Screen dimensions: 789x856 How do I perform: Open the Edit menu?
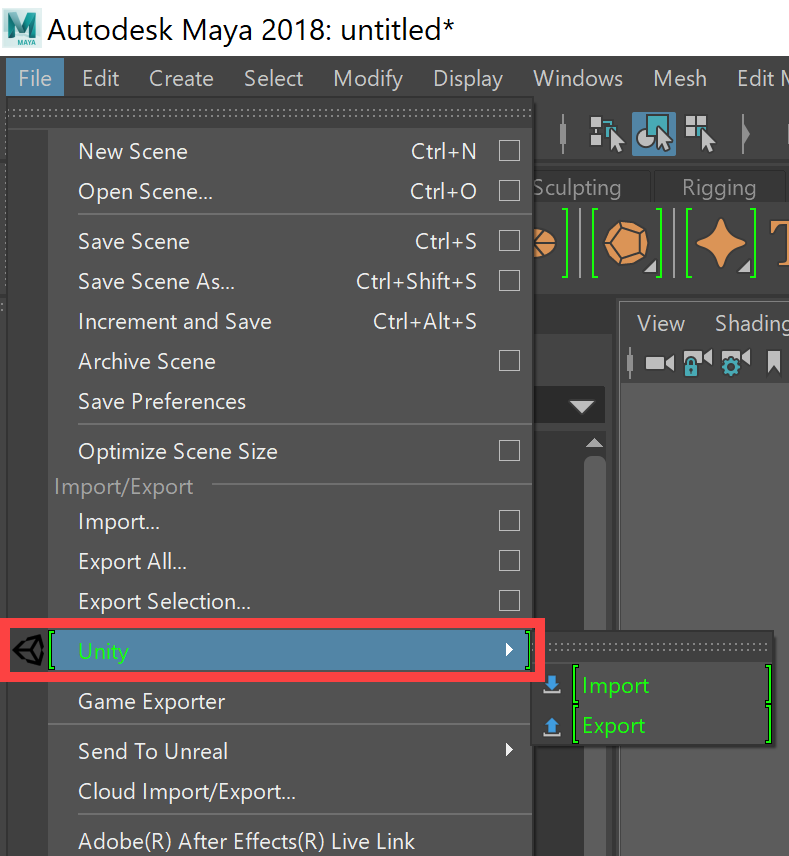click(100, 79)
